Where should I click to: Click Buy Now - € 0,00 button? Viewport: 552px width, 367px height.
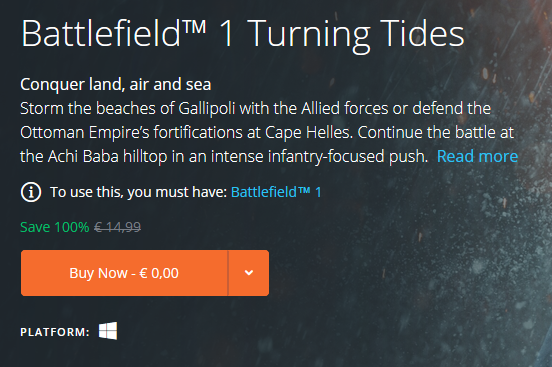(x=124, y=273)
